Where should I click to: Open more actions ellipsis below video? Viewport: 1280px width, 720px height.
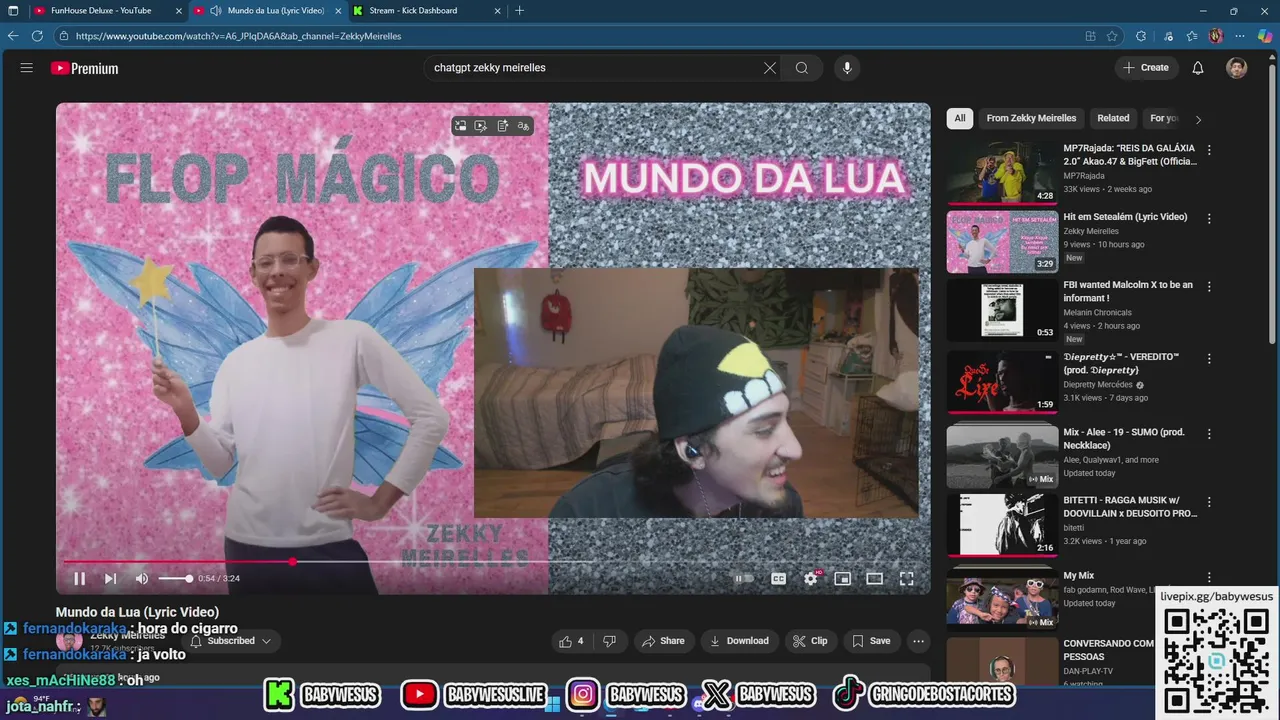pyautogui.click(x=918, y=641)
